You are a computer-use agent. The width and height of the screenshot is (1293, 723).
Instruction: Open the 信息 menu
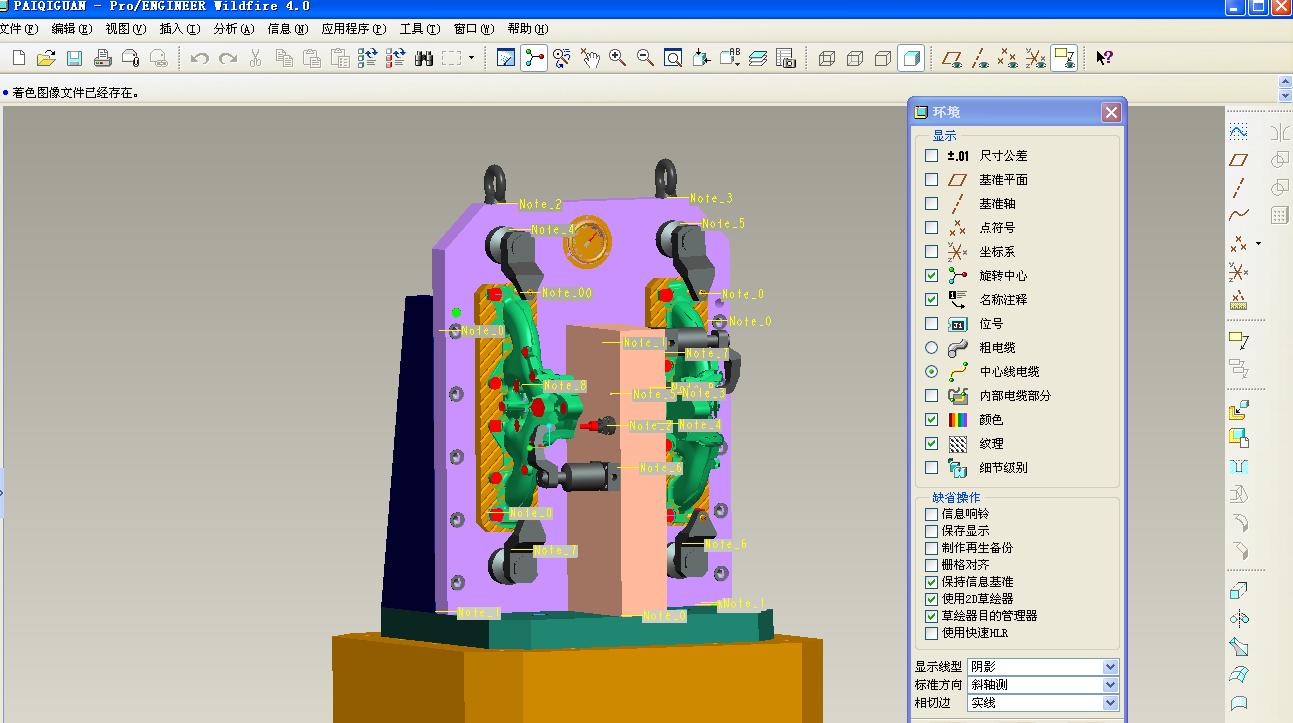coord(287,29)
